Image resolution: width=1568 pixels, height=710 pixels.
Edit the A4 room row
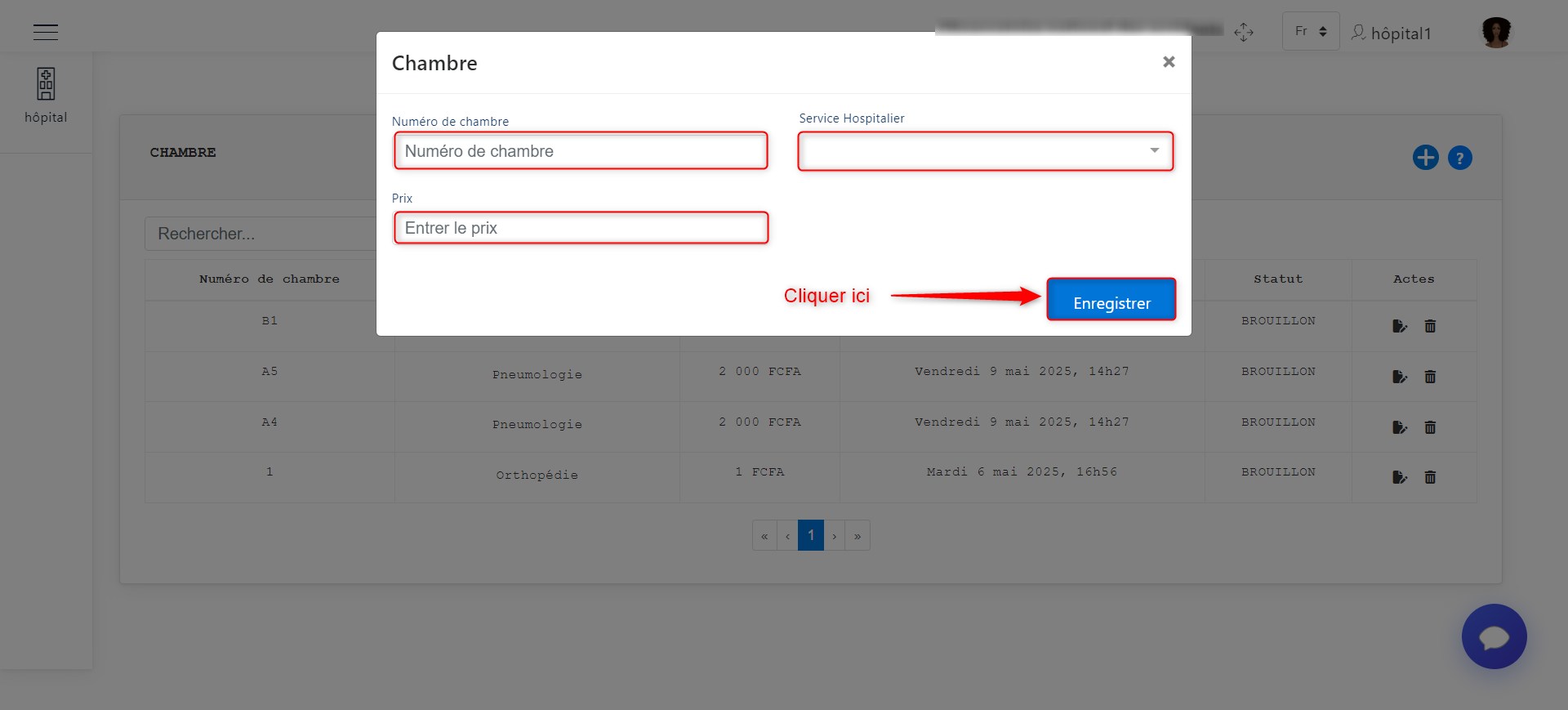coord(1399,427)
